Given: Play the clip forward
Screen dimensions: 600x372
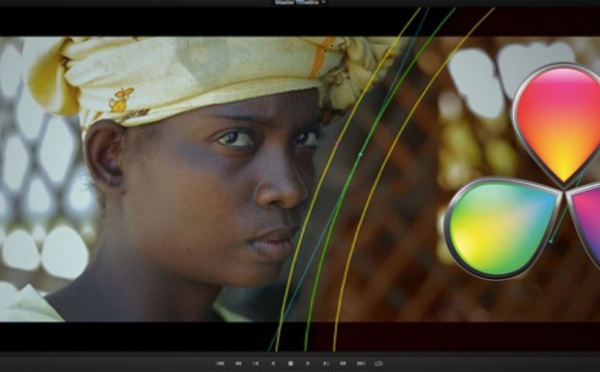Looking at the screenshot, I should [308, 363].
